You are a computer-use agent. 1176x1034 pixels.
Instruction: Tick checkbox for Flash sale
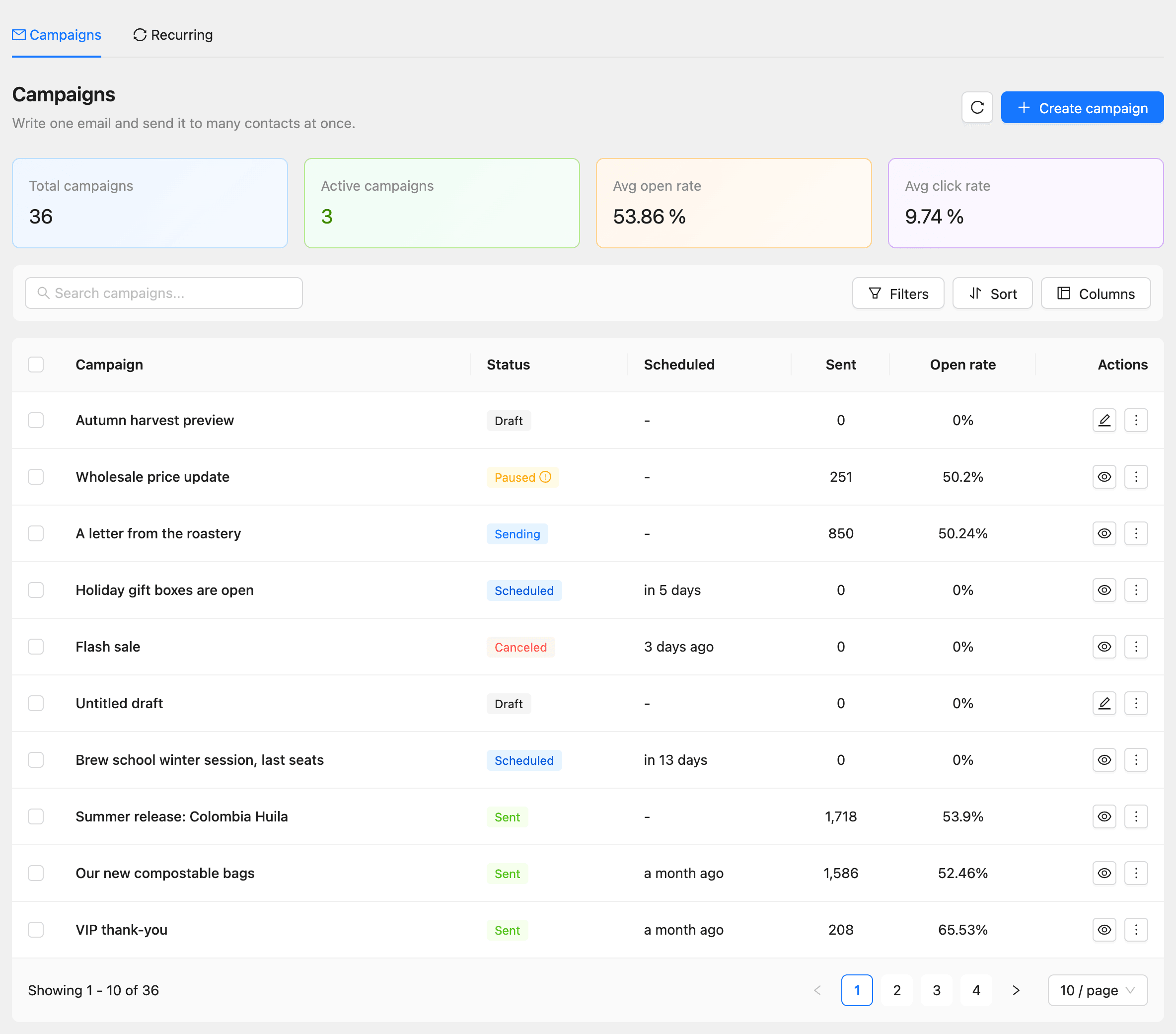click(36, 647)
